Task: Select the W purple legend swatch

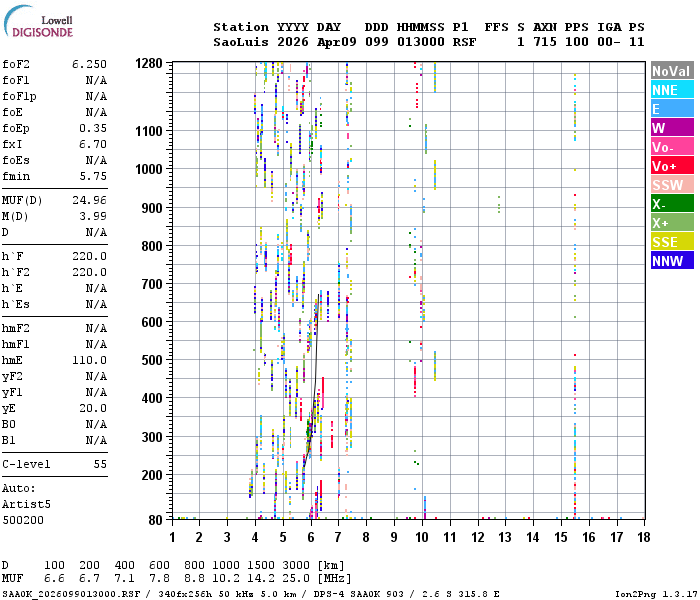Action: 672,128
